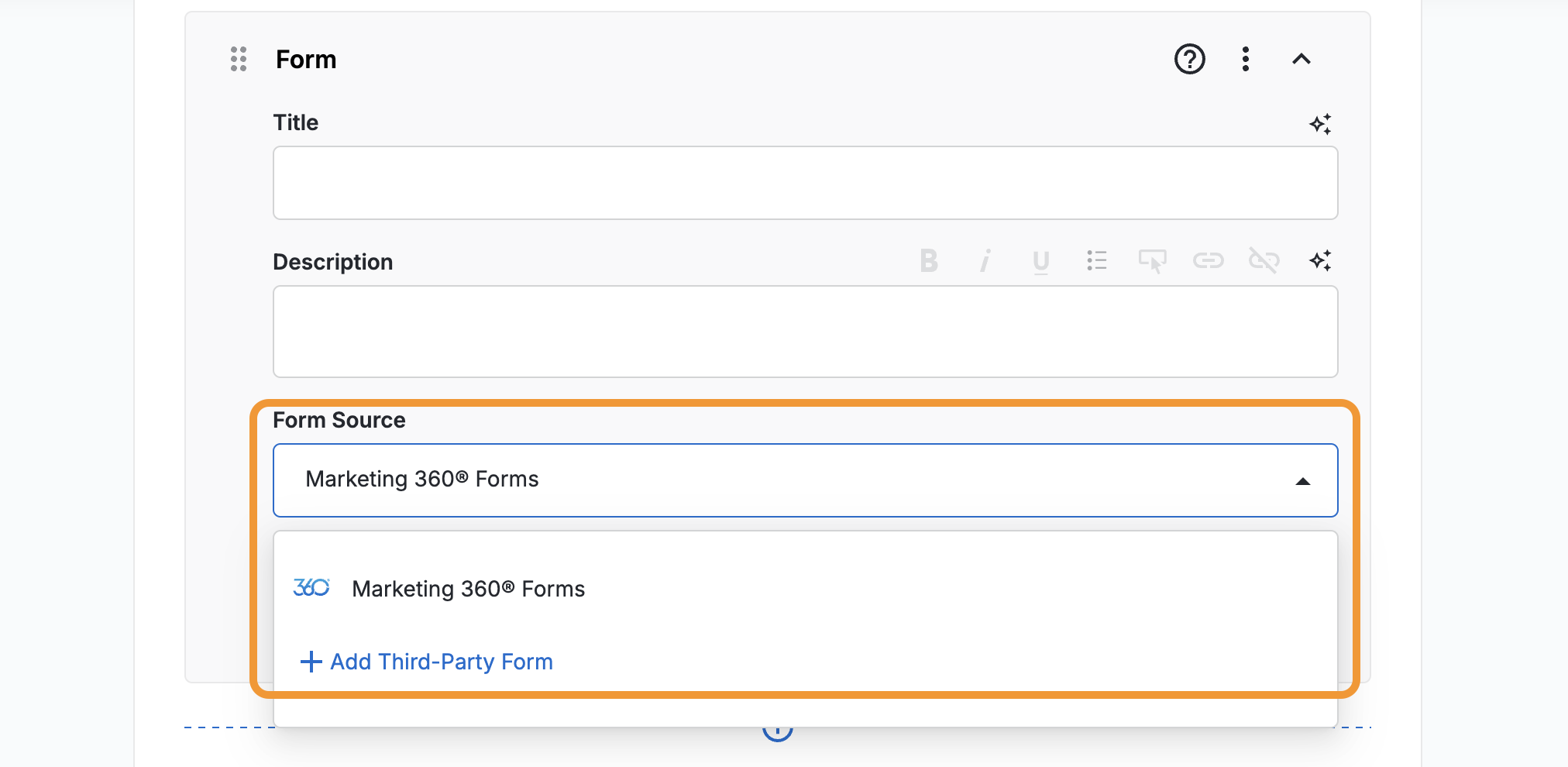Toggle italic formatting for Description

tap(985, 261)
